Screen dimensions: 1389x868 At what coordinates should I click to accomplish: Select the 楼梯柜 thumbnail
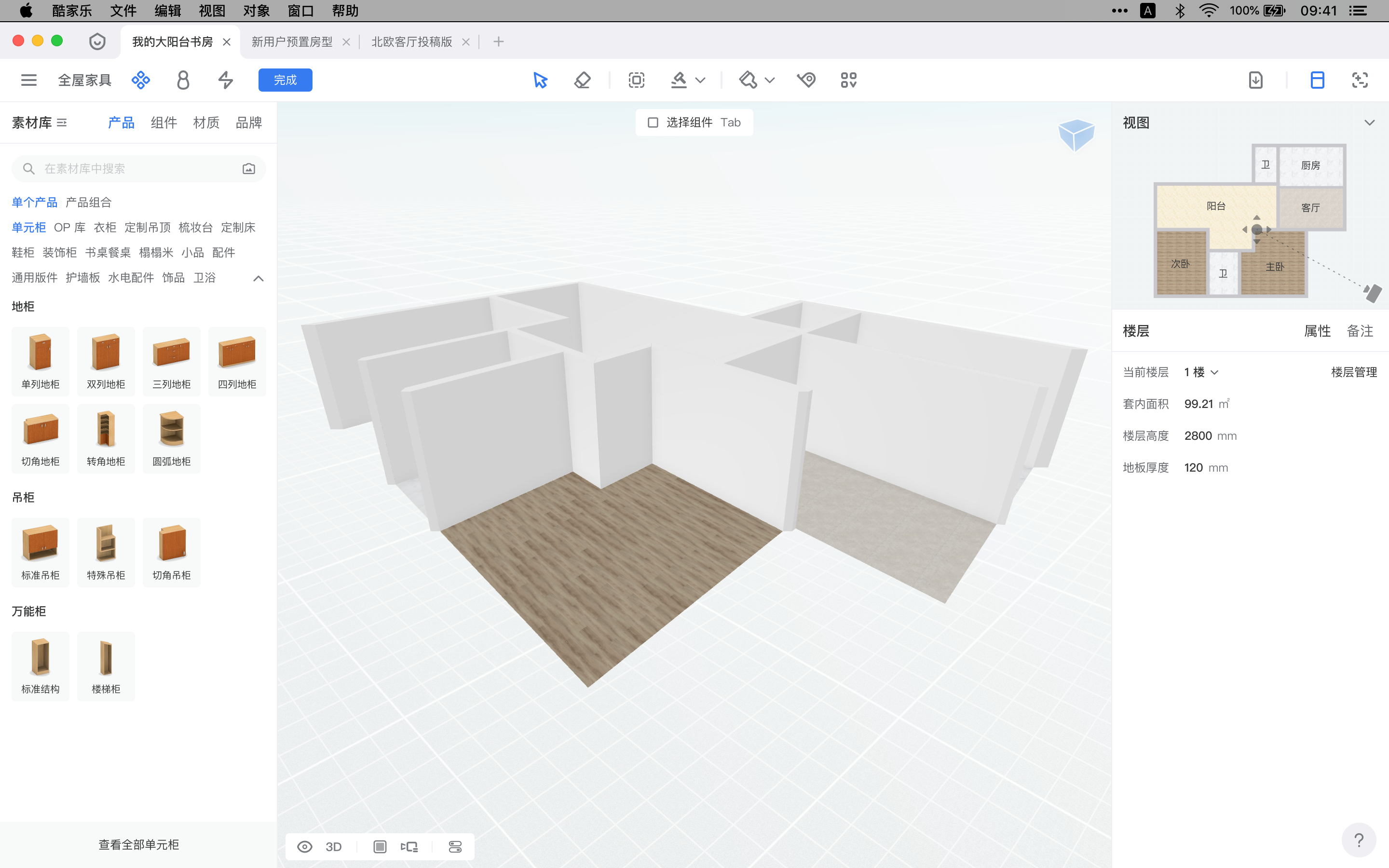tap(106, 666)
